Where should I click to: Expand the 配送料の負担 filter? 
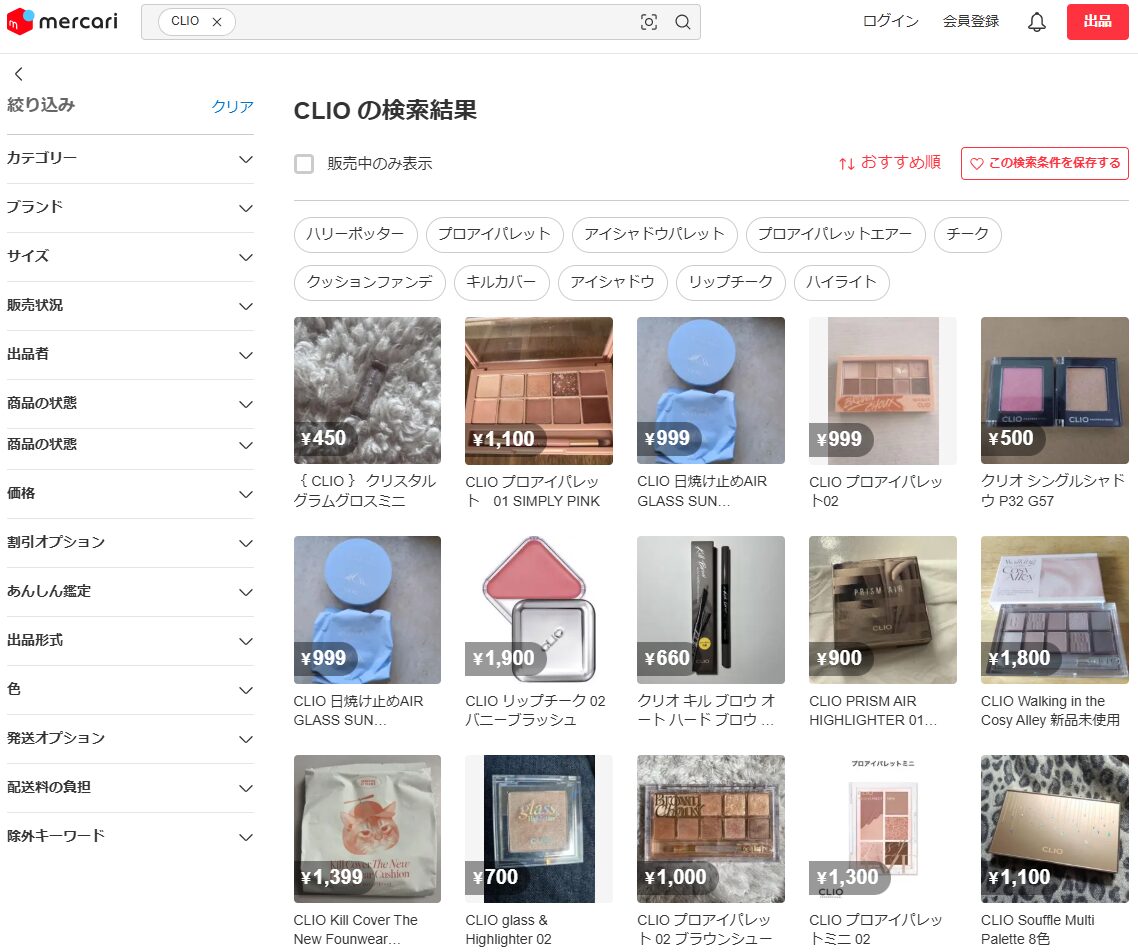(x=130, y=787)
